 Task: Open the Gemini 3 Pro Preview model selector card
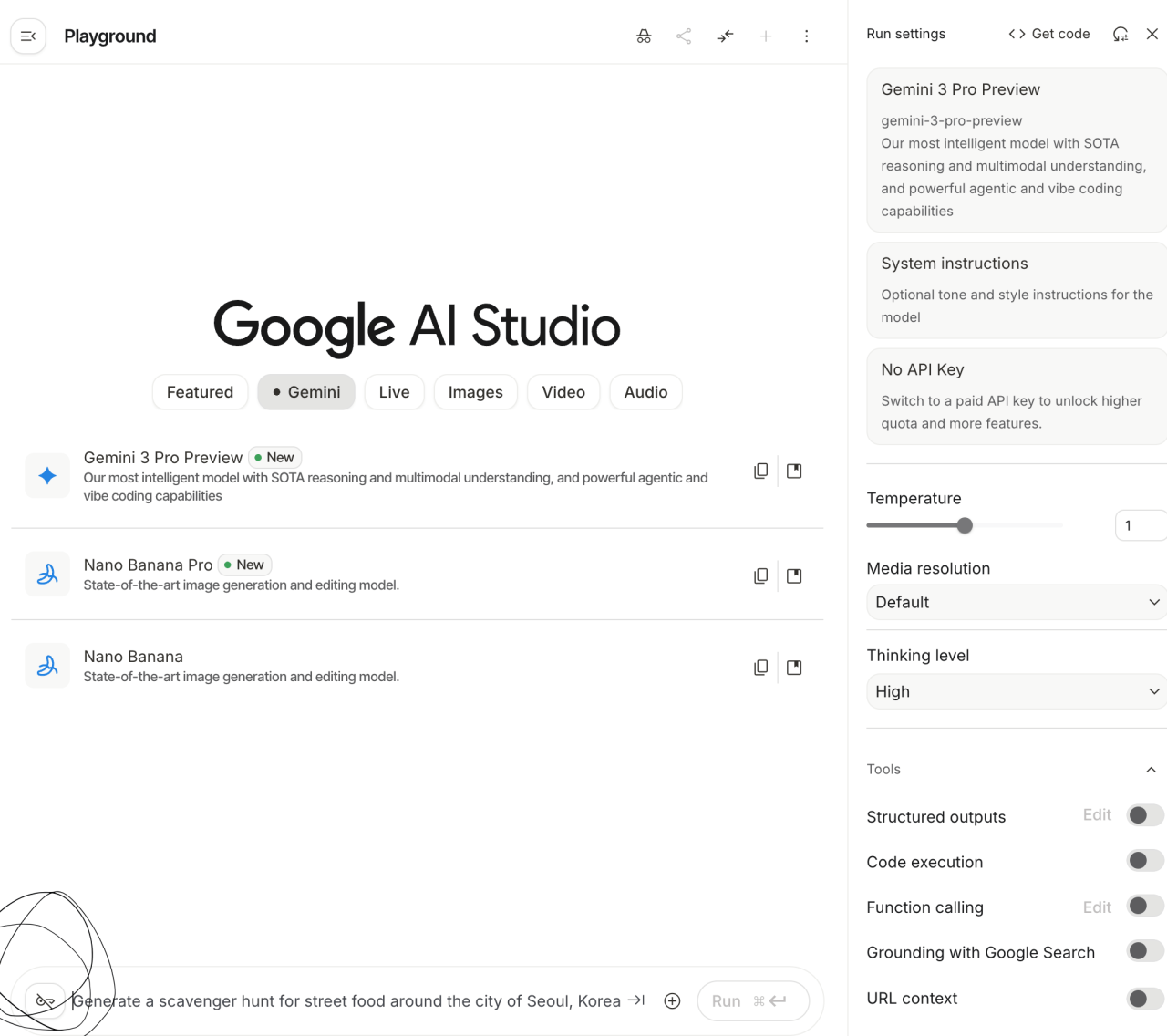click(1017, 150)
